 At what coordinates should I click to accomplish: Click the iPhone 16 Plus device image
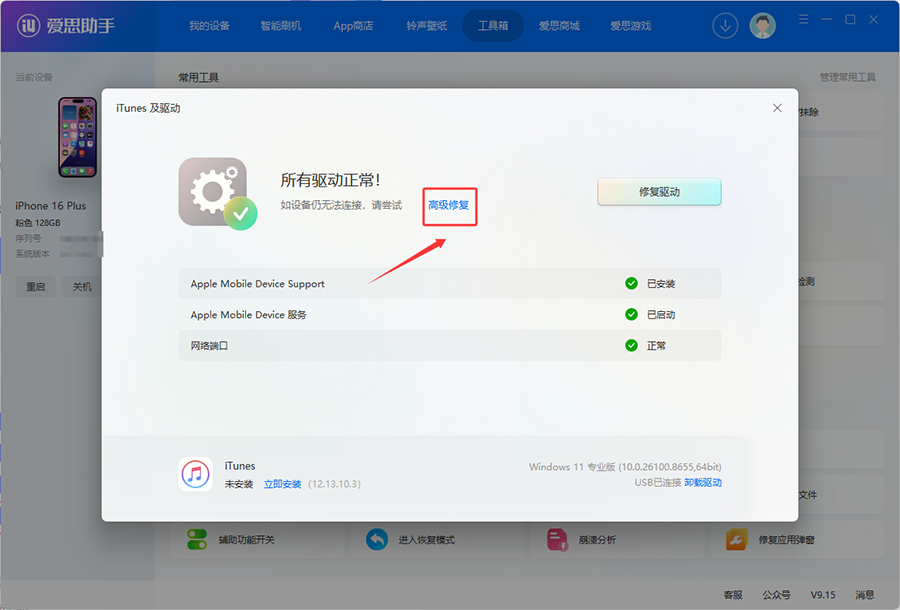tap(77, 137)
